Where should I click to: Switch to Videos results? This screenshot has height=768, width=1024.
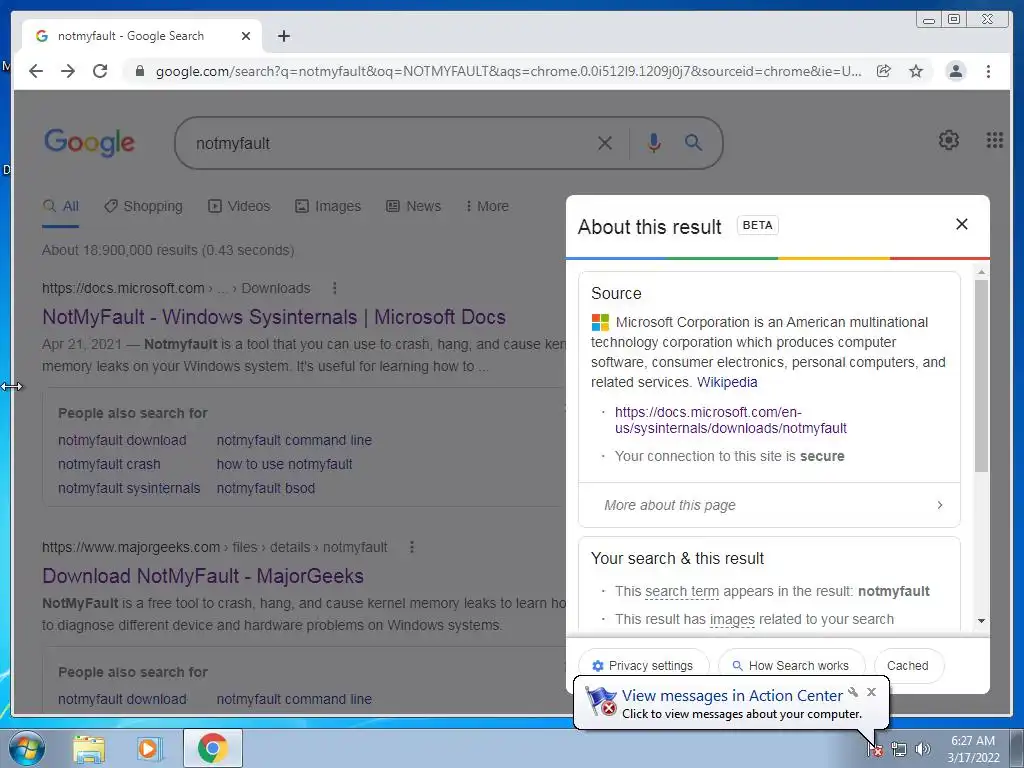tap(239, 206)
